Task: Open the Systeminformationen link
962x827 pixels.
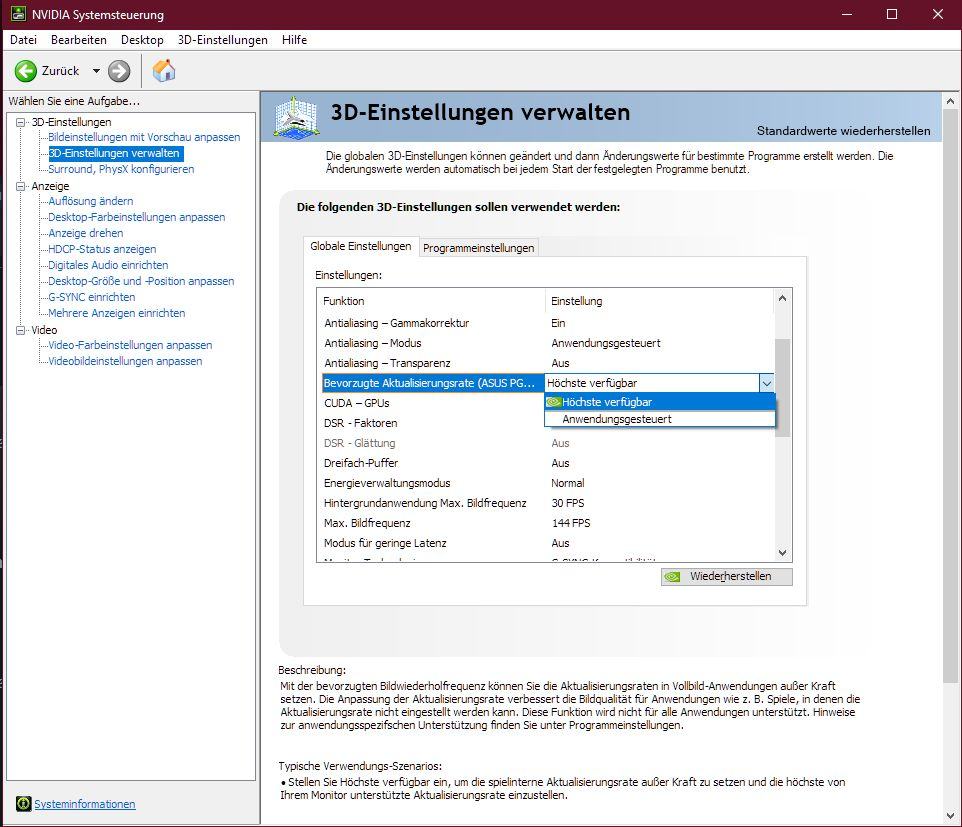Action: (x=85, y=804)
